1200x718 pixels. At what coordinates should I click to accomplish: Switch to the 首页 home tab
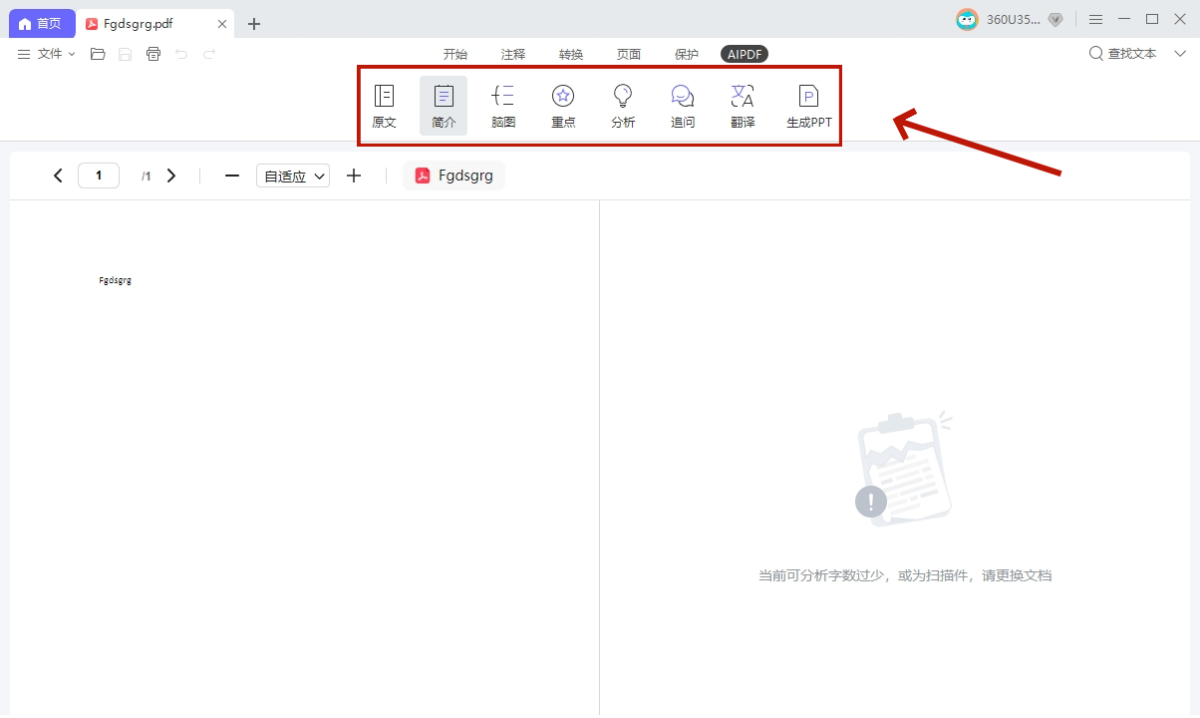[x=40, y=24]
